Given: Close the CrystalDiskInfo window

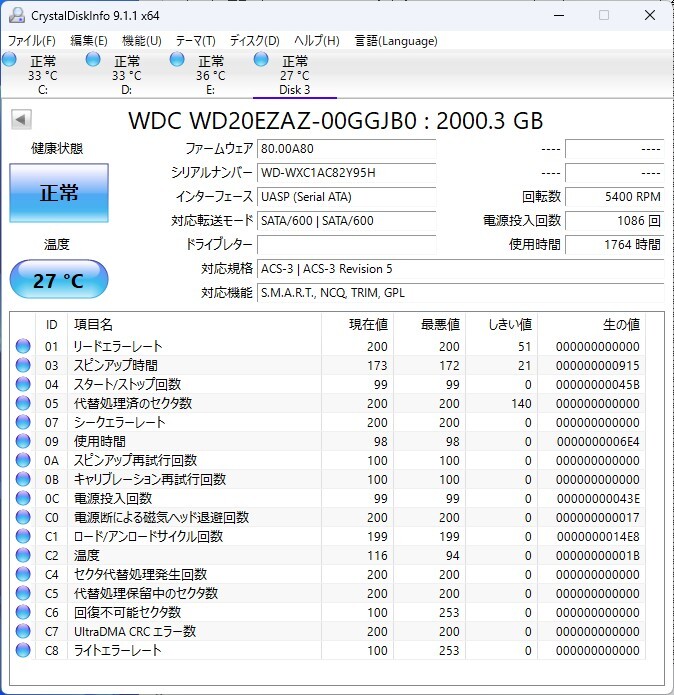Looking at the screenshot, I should point(650,16).
